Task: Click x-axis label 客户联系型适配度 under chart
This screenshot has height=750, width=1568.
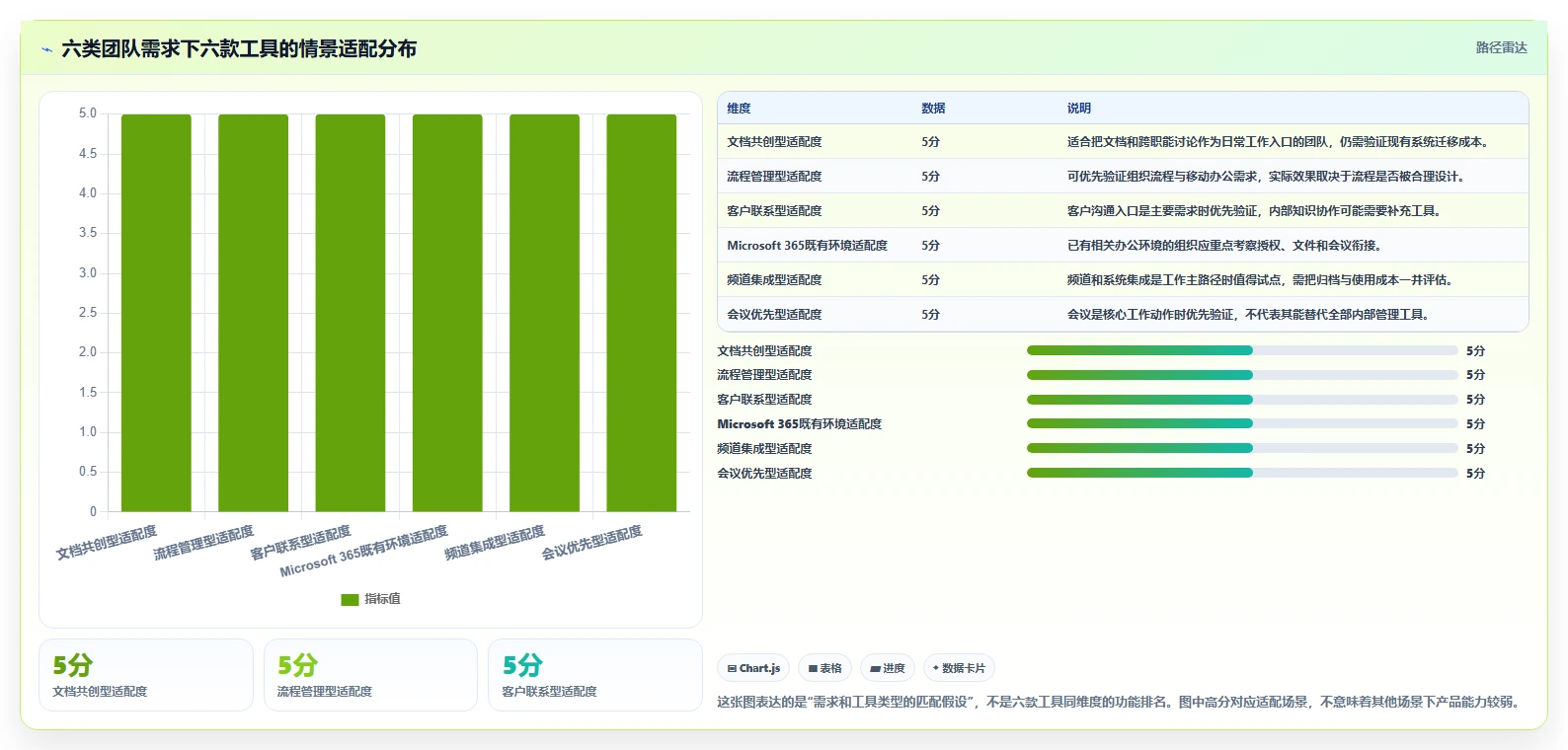Action: point(300,543)
